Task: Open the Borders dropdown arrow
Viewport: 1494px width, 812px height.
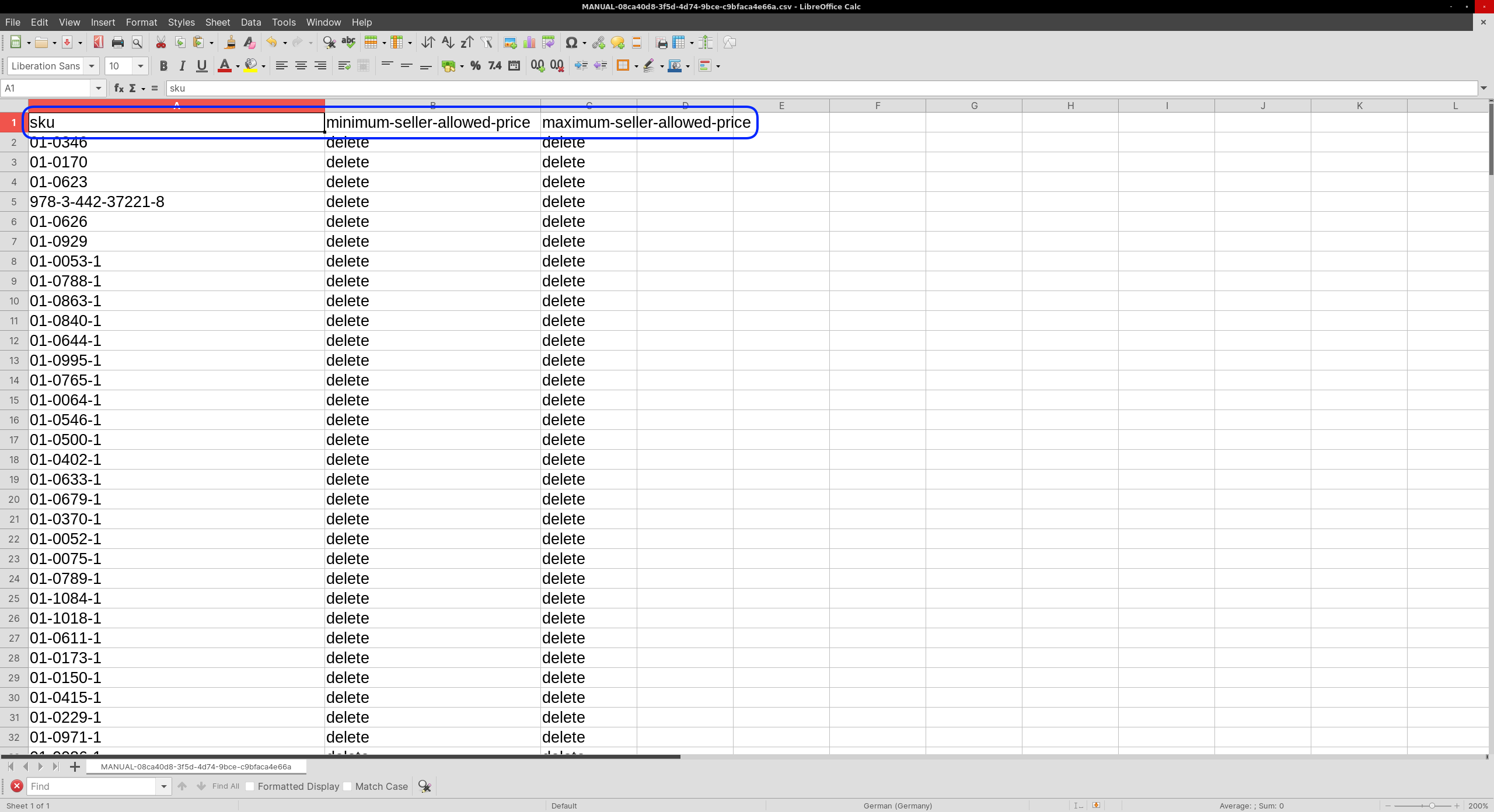Action: pyautogui.click(x=636, y=66)
